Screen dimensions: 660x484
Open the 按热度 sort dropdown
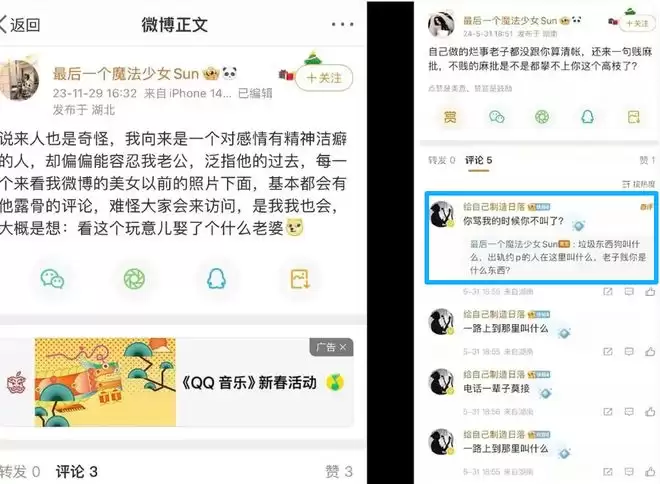(639, 184)
